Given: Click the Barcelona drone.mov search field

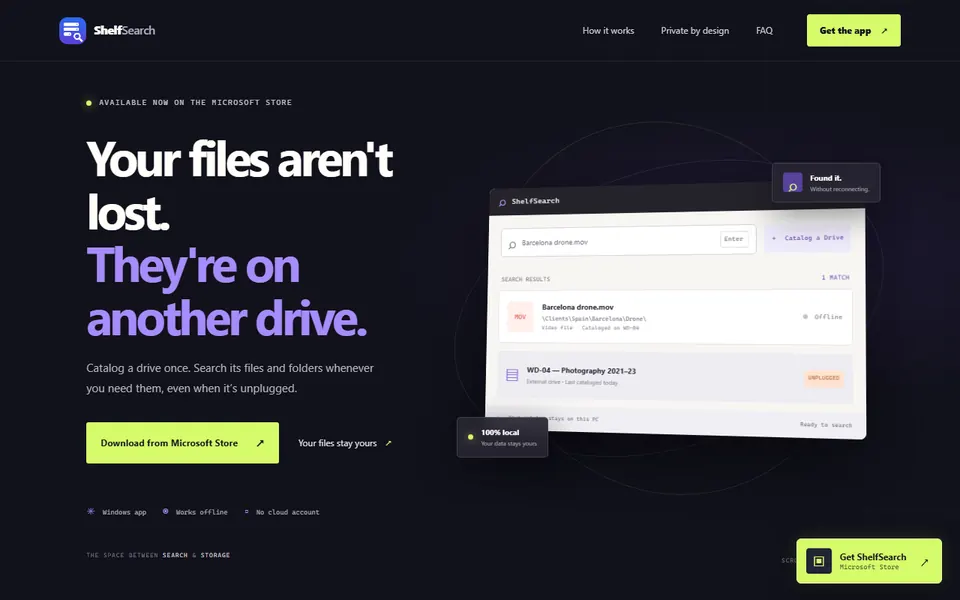Looking at the screenshot, I should pos(628,241).
